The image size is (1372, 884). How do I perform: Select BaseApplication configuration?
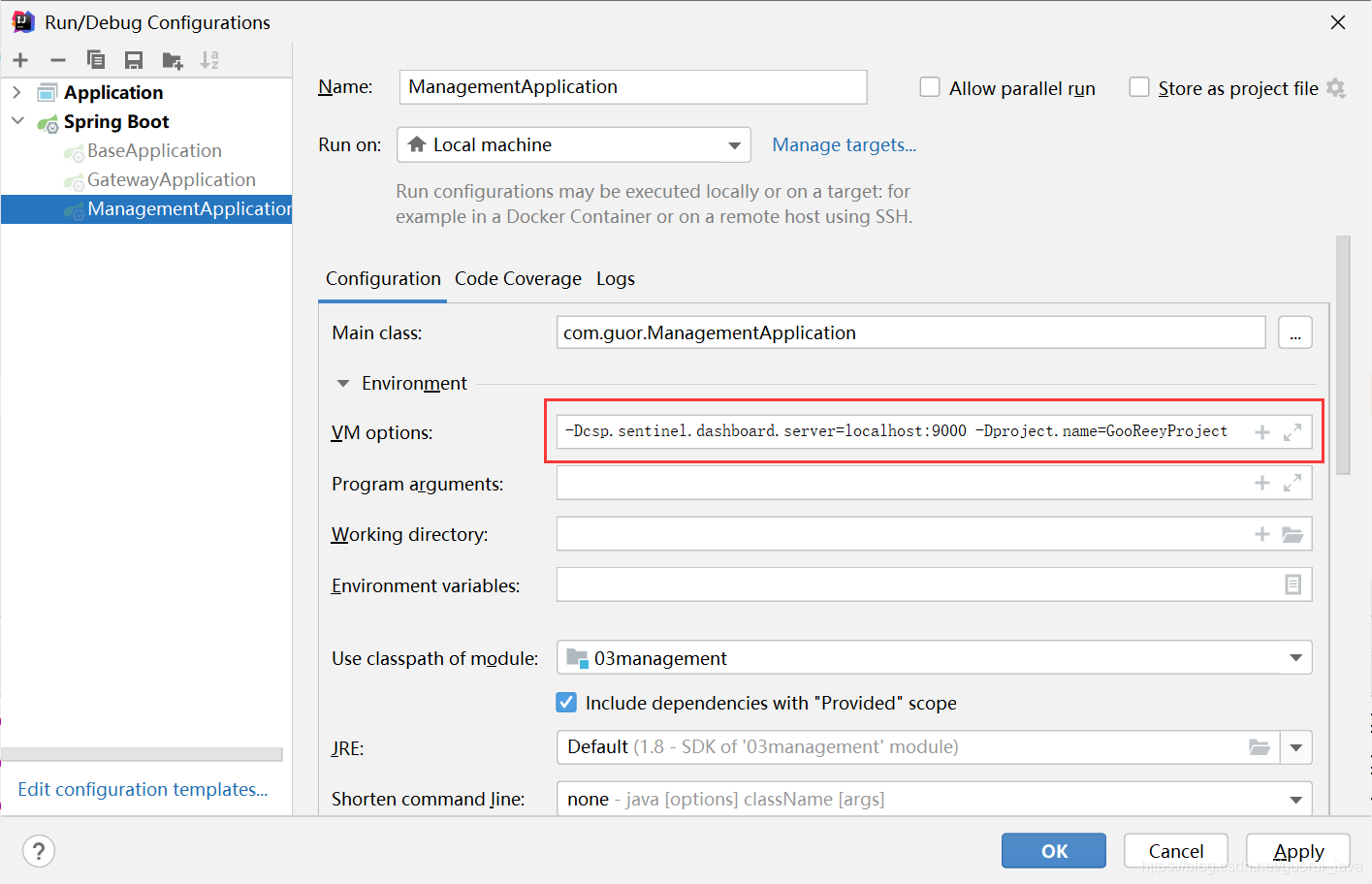(154, 150)
